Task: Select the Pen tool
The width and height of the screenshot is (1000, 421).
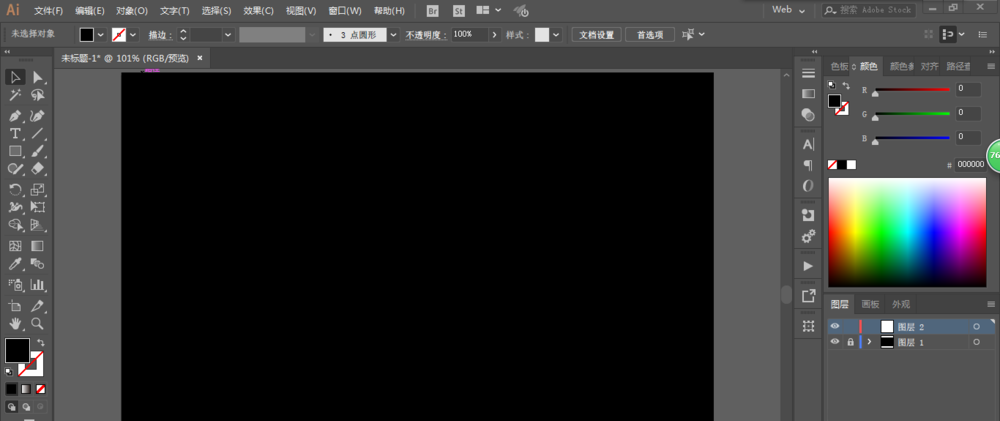Action: [15, 116]
